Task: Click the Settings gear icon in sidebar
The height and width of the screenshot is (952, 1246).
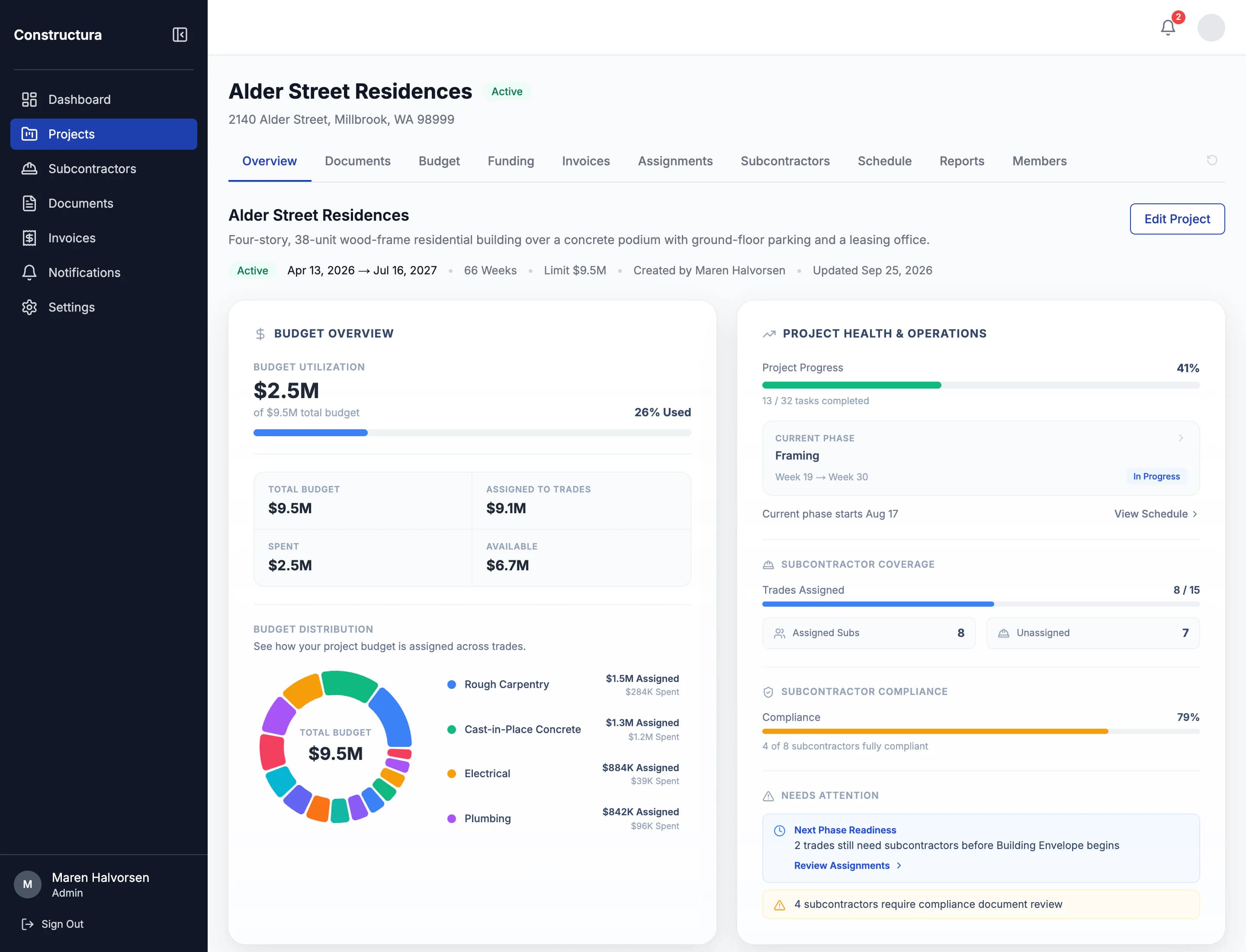Action: pyautogui.click(x=29, y=307)
